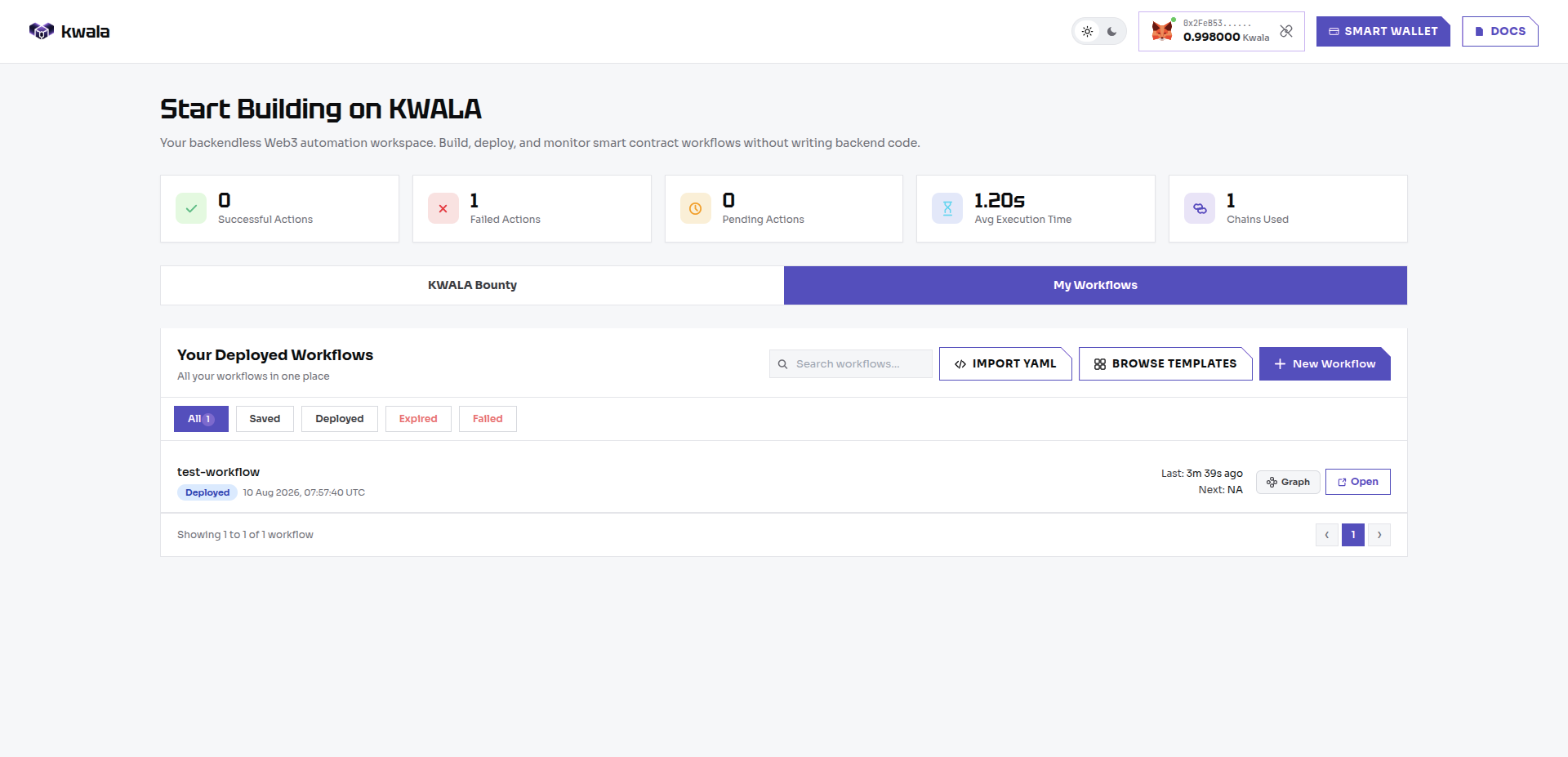Click Showing 1 to 1 of 1 workflow
Screen dimensions: 1568x757
tap(245, 535)
